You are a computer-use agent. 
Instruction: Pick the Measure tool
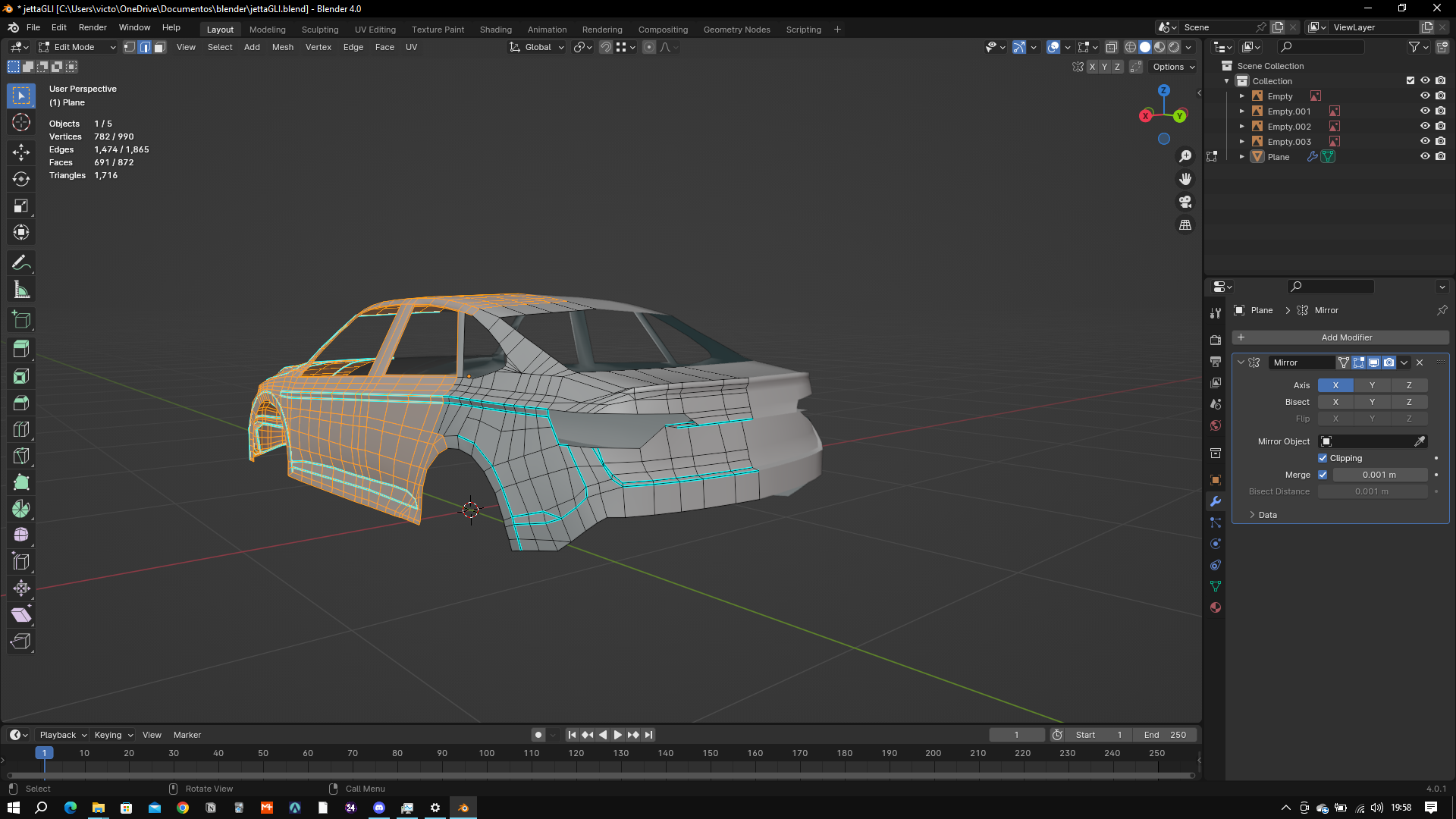coord(21,290)
